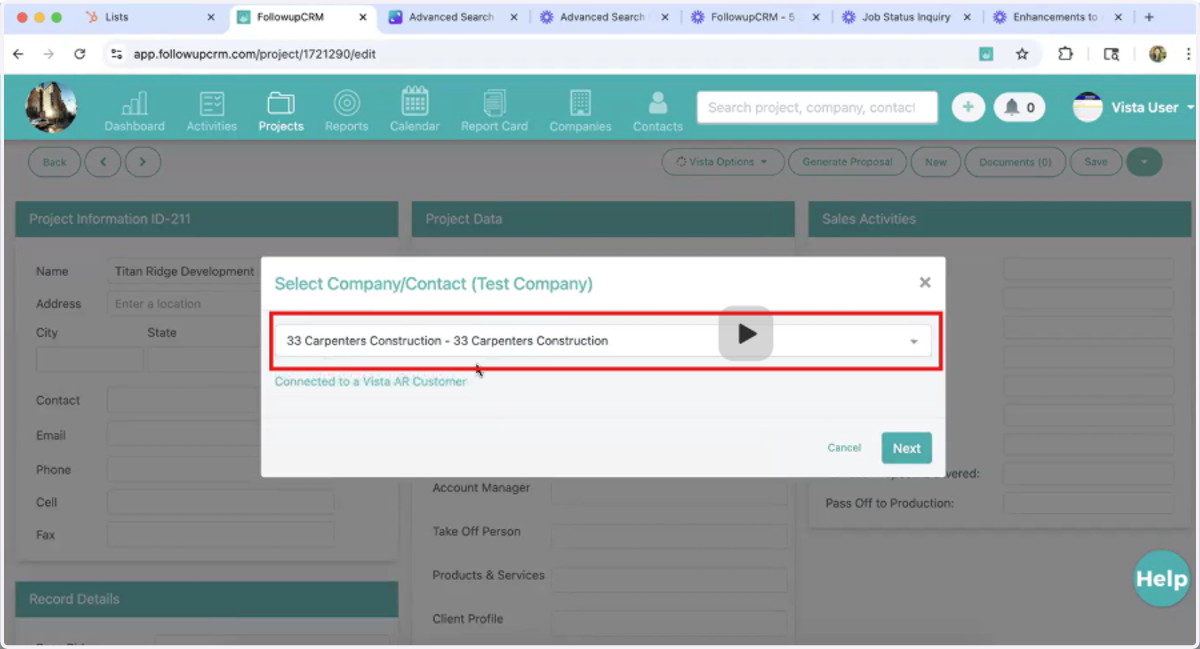
Task: Click the Back button
Action: click(x=54, y=162)
